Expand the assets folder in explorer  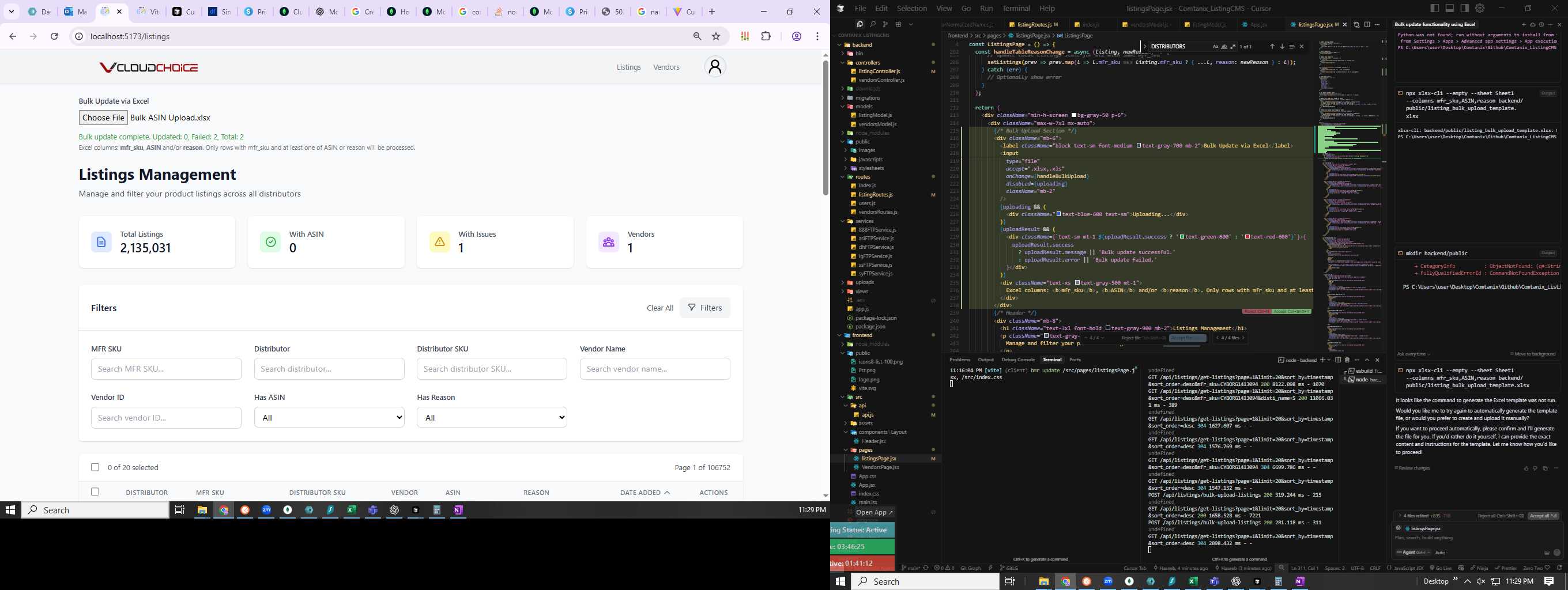(846, 423)
